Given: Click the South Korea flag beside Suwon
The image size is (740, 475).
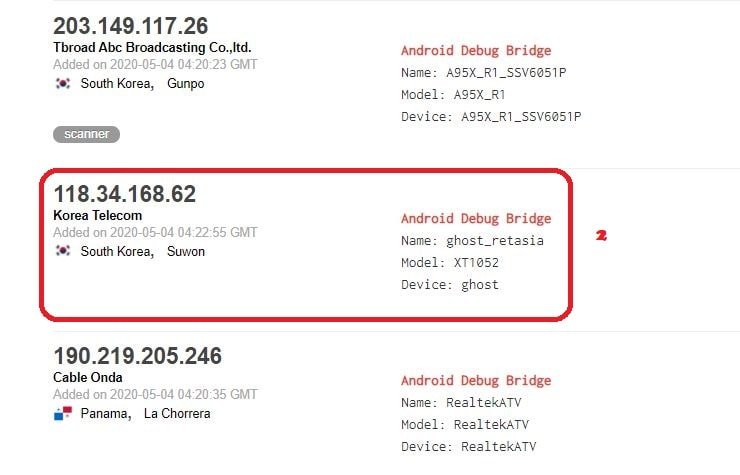Looking at the screenshot, I should point(63,251).
